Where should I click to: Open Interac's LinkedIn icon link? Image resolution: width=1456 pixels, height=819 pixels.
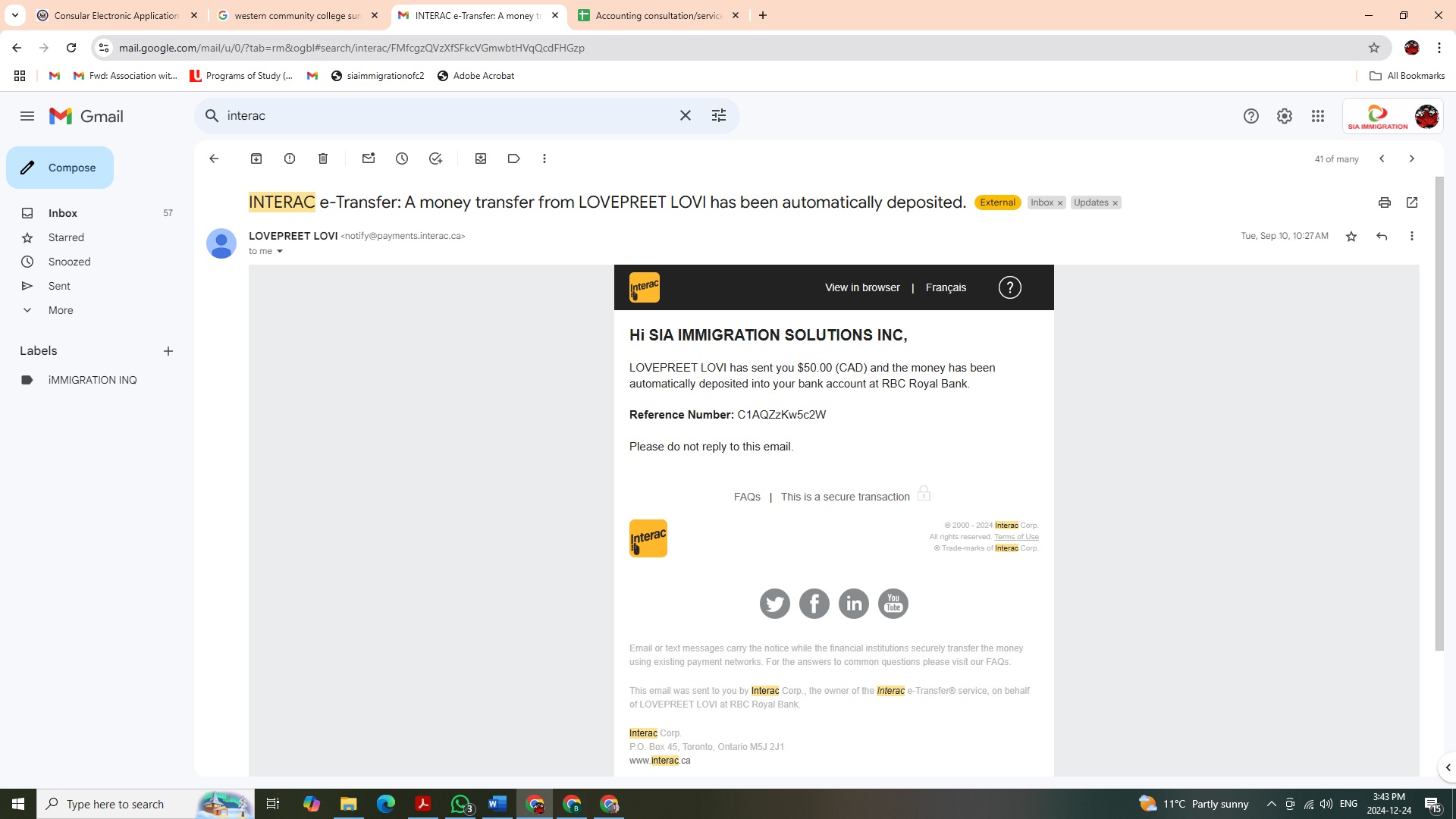[x=854, y=604]
